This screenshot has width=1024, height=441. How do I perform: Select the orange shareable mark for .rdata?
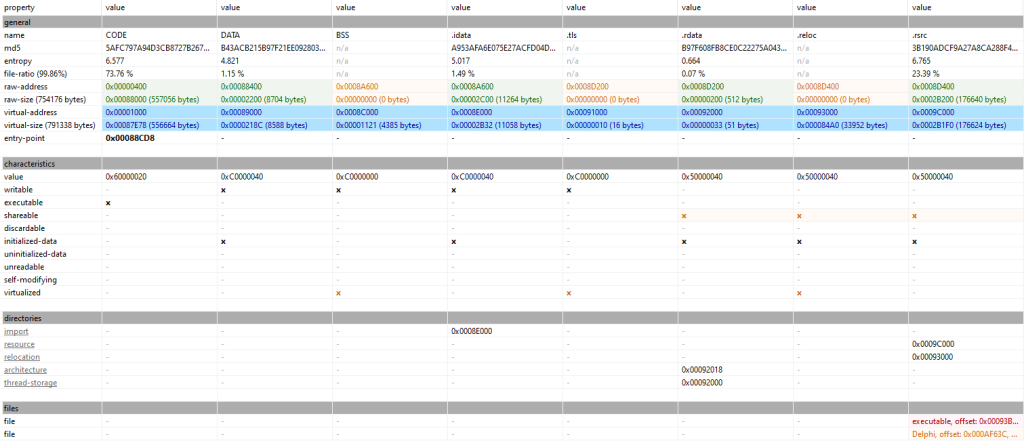coord(684,215)
